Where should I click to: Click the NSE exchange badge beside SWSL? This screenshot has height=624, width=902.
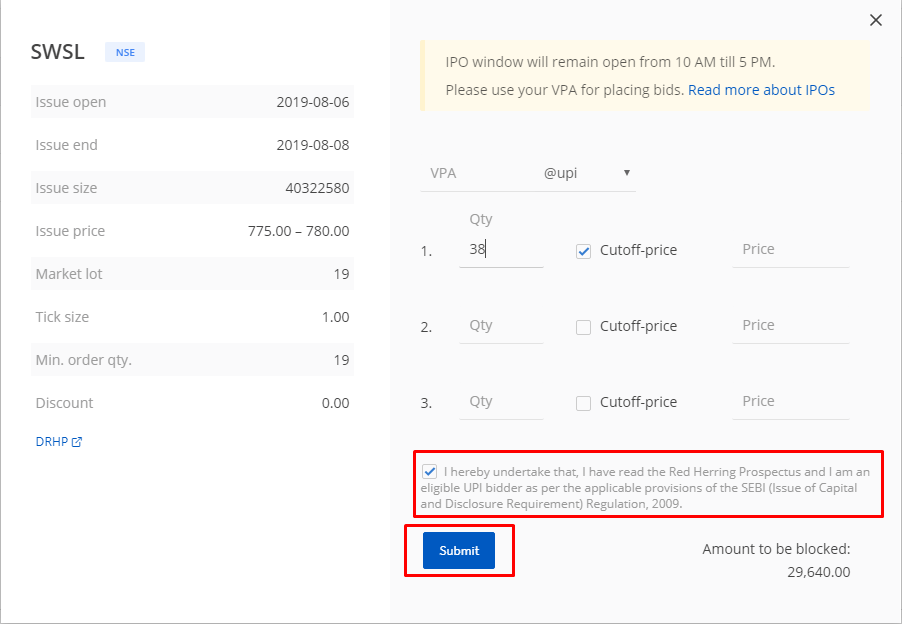[x=124, y=51]
